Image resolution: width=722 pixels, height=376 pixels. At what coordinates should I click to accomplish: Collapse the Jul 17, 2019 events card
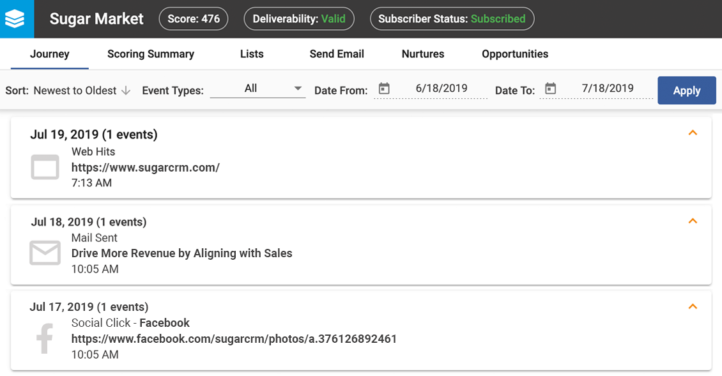(x=693, y=307)
